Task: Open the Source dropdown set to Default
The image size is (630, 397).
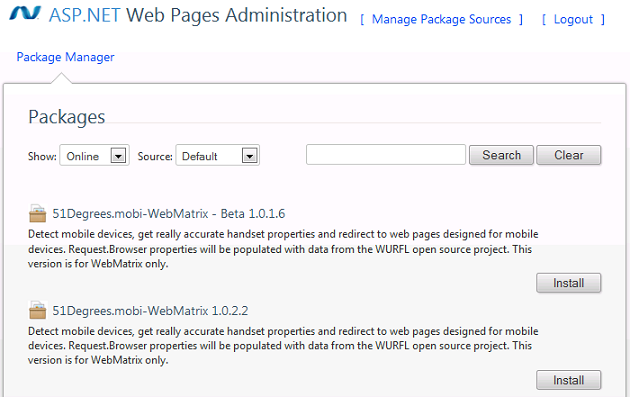Action: click(x=217, y=156)
